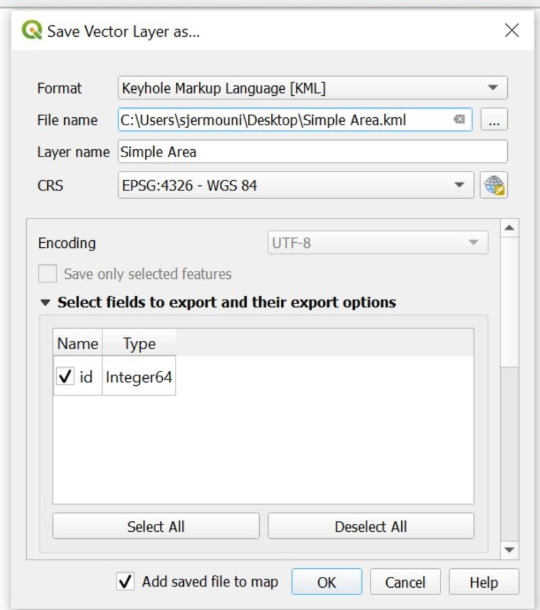Toggle Save only selected features checkbox
The width and height of the screenshot is (540, 610).
[47, 274]
